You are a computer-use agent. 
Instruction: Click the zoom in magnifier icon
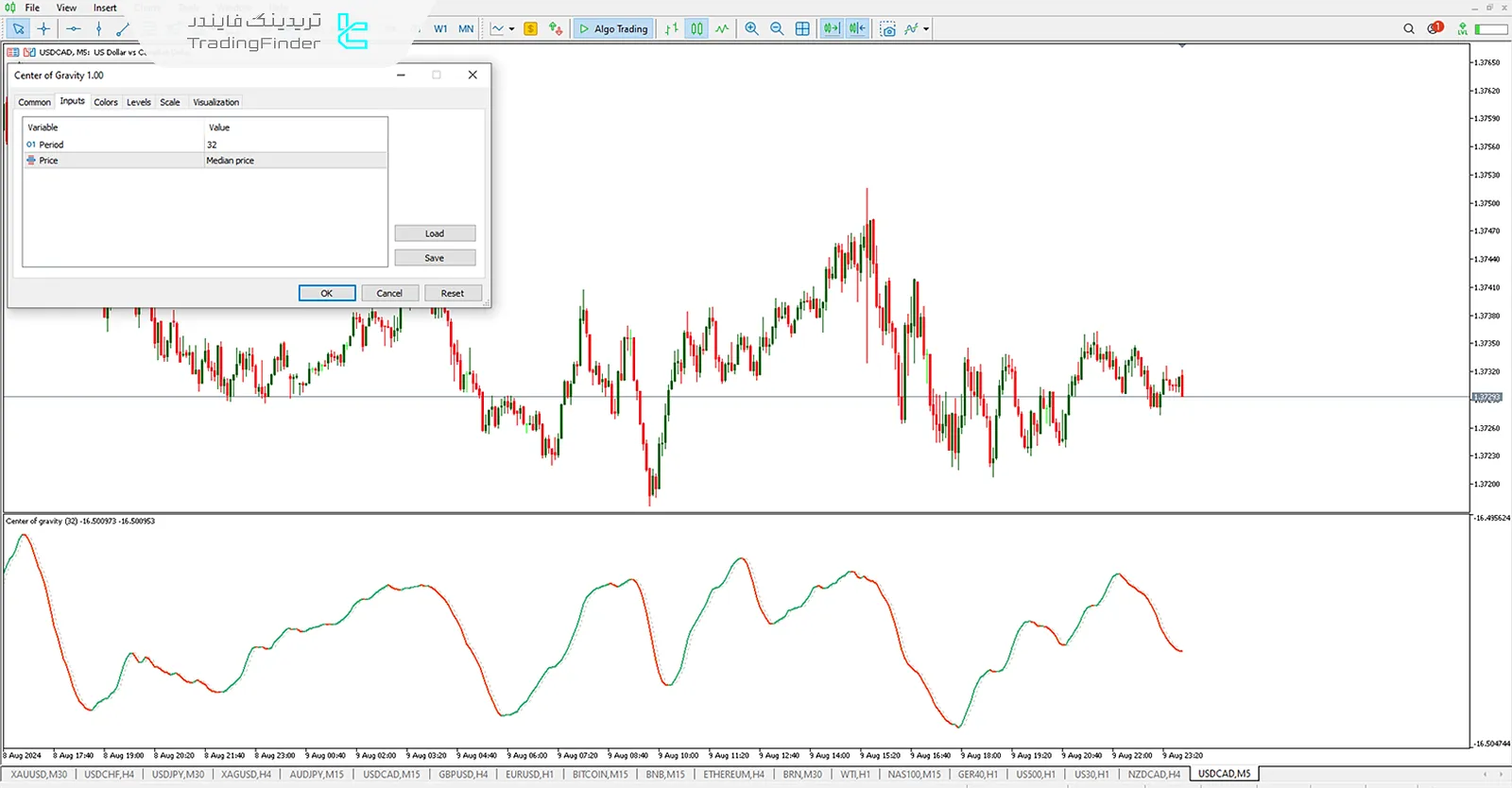tap(751, 29)
